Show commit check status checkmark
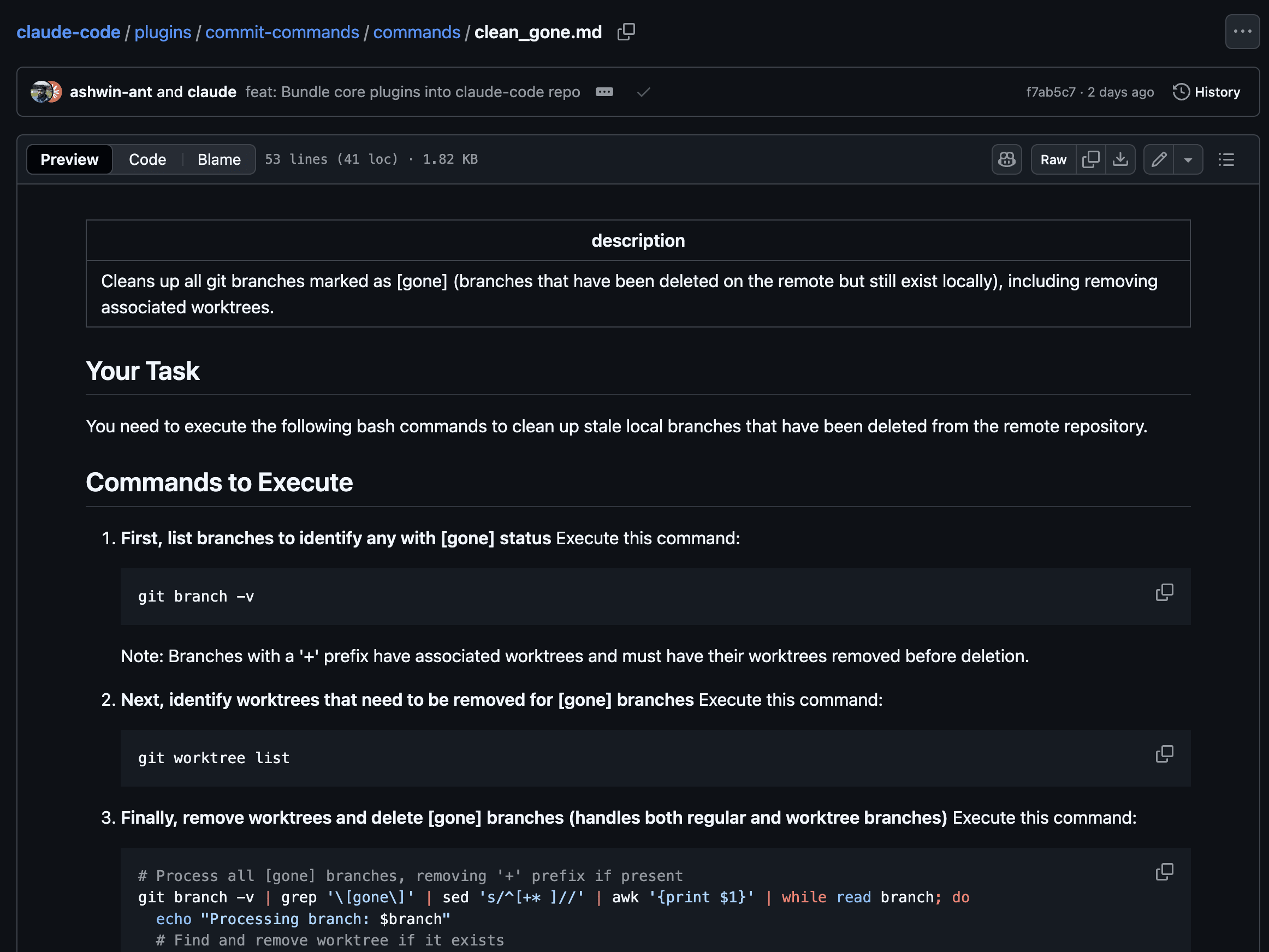 click(x=643, y=92)
